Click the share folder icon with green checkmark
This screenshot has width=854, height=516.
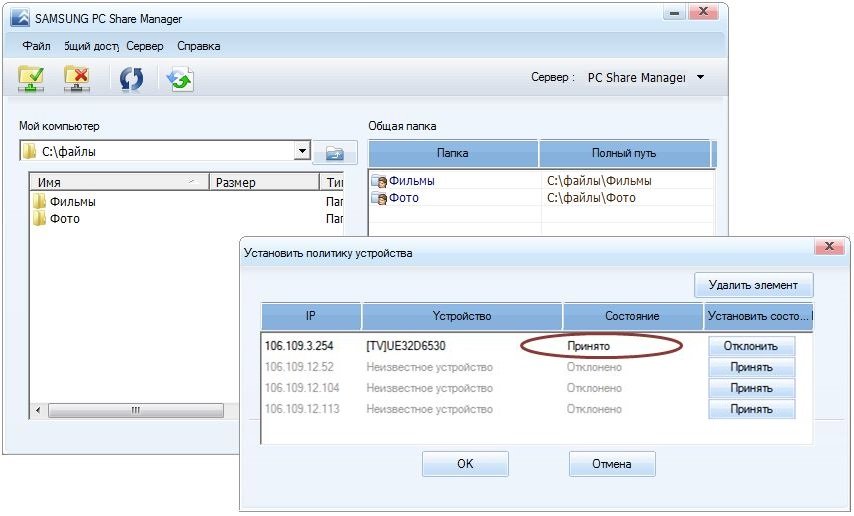coord(31,78)
